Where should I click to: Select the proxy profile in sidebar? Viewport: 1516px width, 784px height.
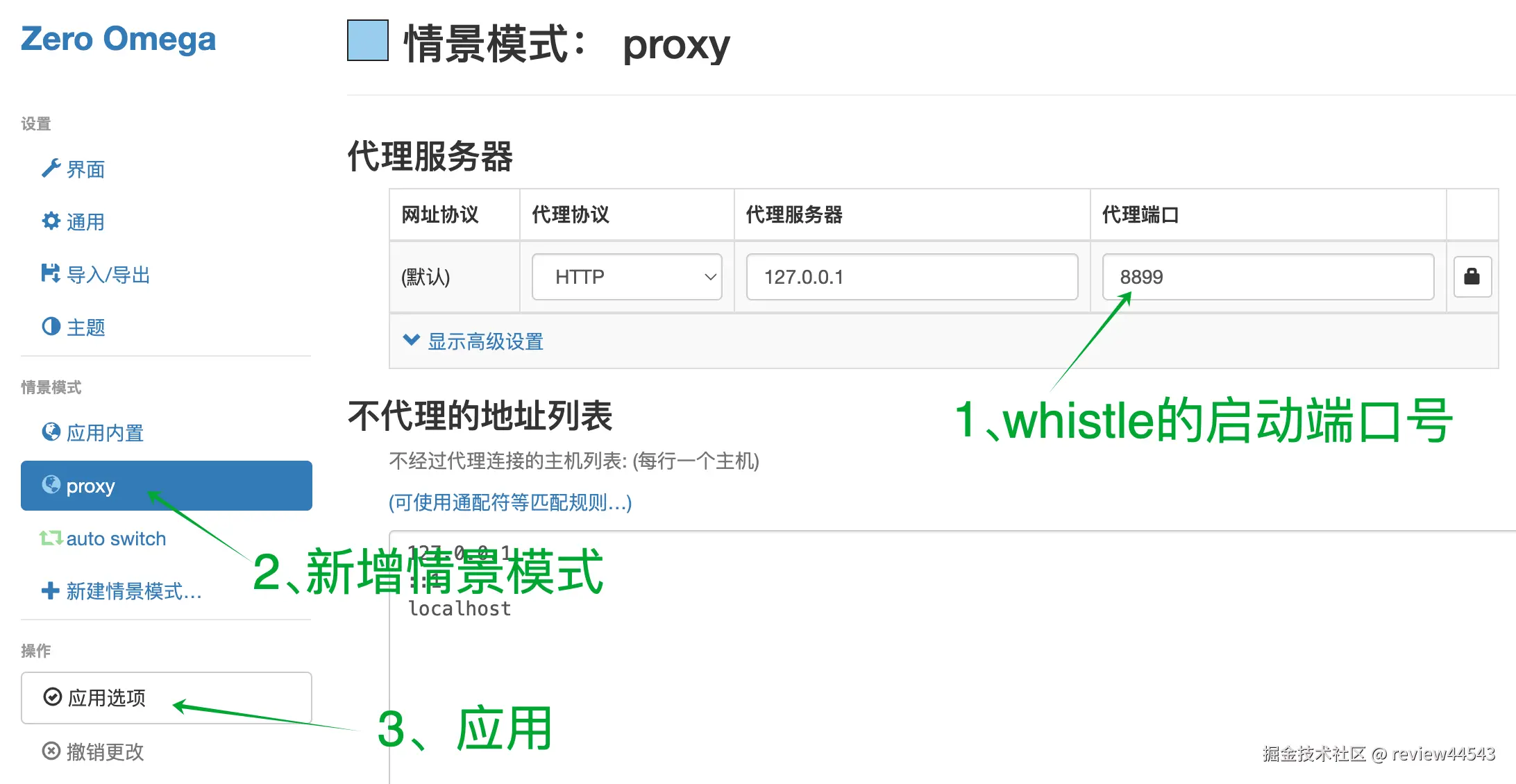tap(167, 486)
